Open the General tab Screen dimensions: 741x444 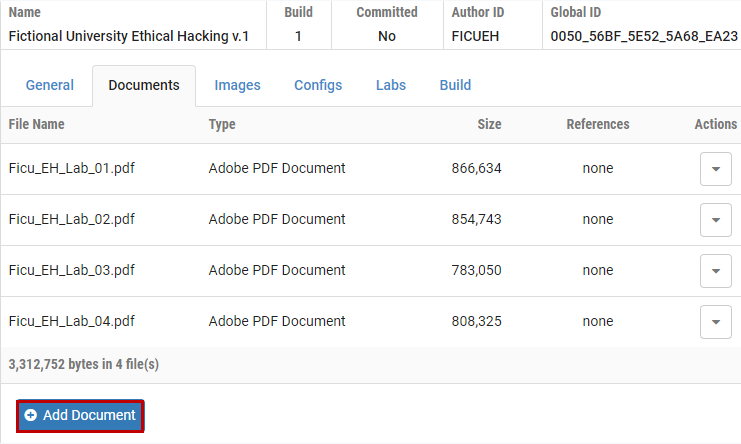click(x=50, y=85)
